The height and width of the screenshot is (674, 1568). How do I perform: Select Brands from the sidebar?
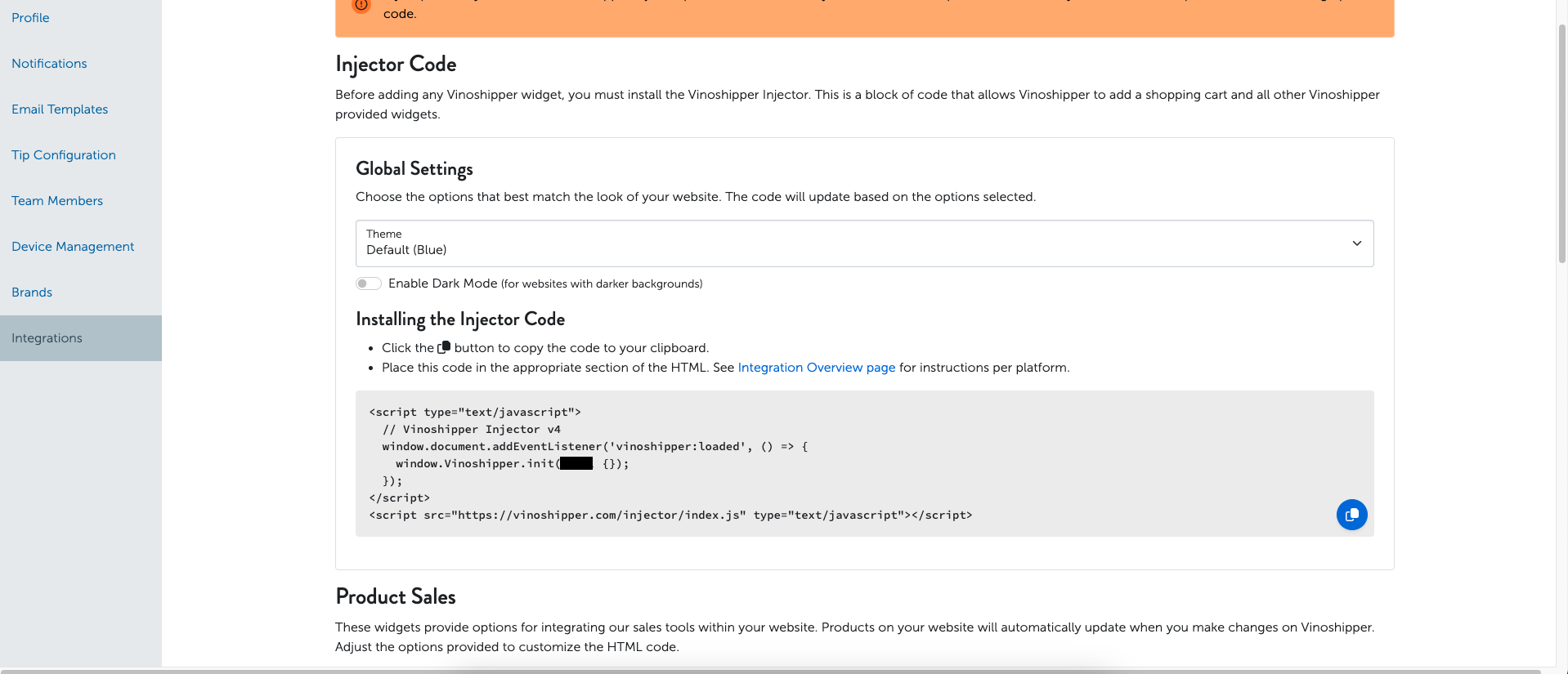click(32, 292)
